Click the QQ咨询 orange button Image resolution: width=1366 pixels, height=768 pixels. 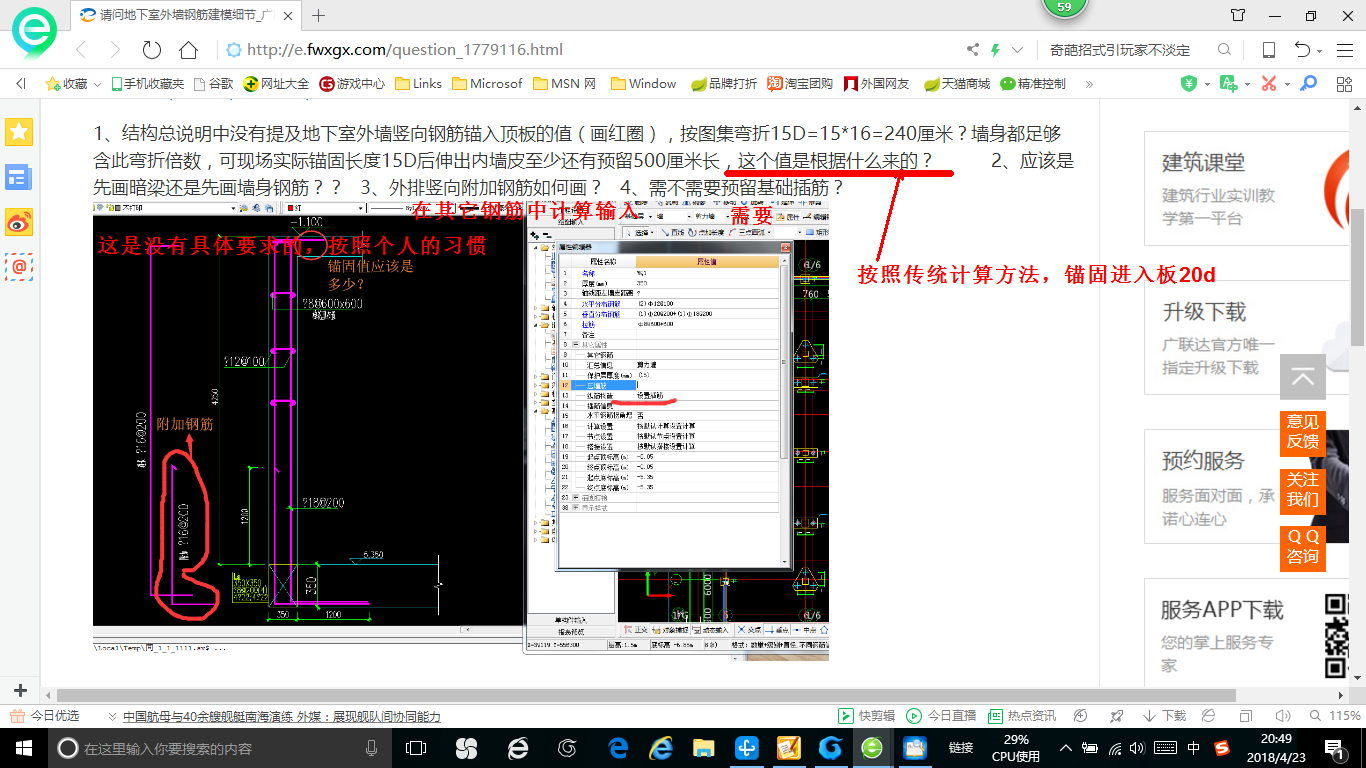coord(1302,547)
